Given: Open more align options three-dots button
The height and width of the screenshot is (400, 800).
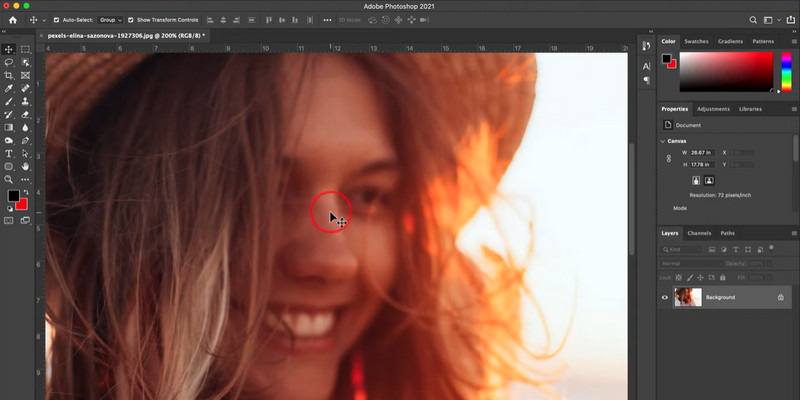Looking at the screenshot, I should tap(328, 20).
